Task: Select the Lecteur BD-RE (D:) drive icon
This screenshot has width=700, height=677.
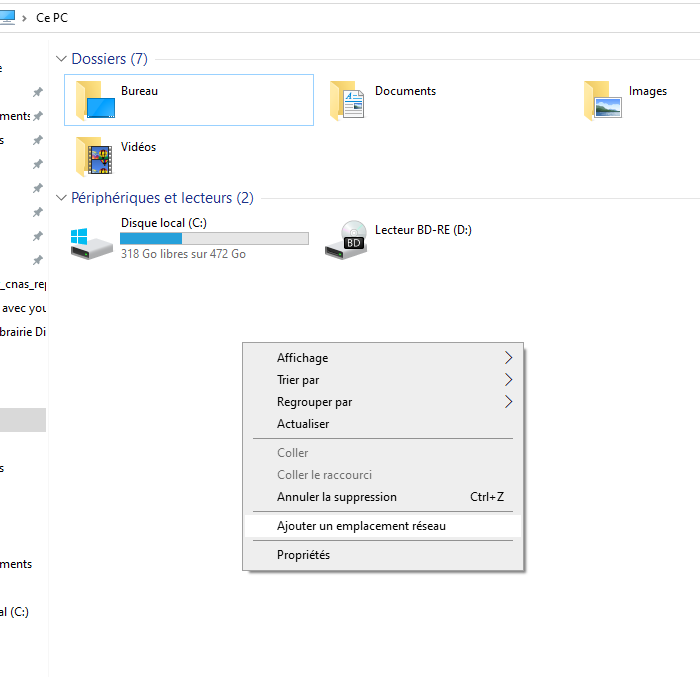Action: click(x=346, y=241)
